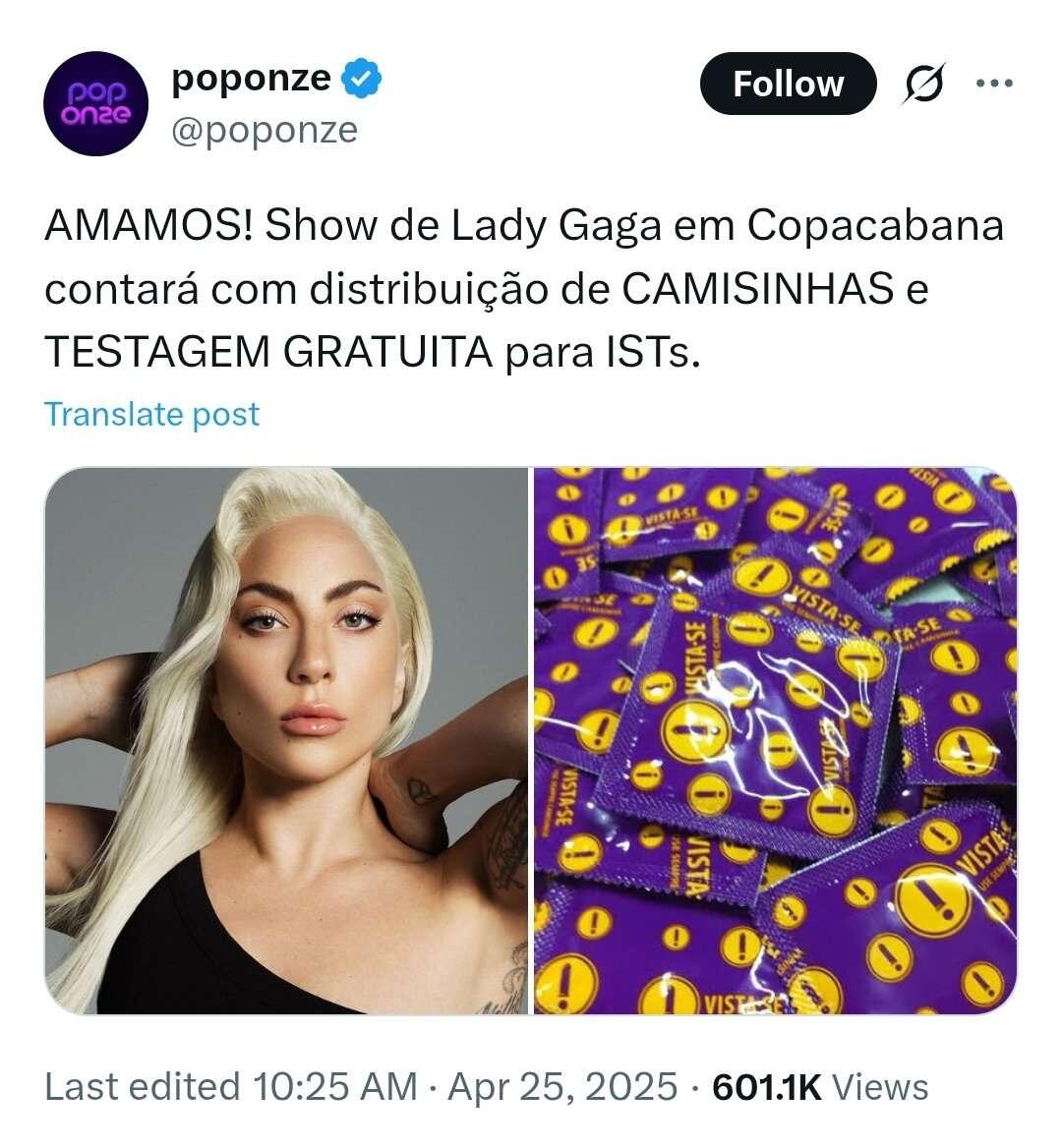Screen dimensions: 1062x1148
Task: Click the blue verified checkmark badge
Action: coord(362,79)
